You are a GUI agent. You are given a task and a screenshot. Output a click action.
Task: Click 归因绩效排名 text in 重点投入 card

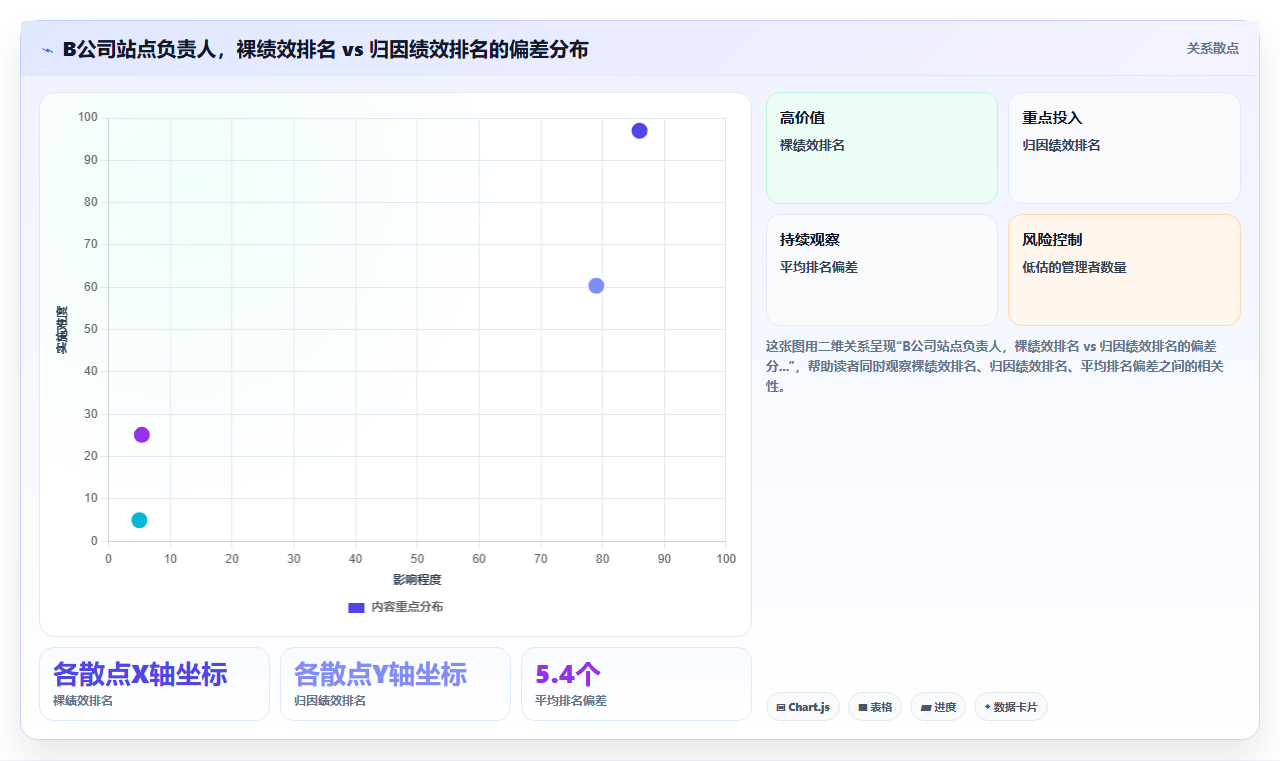tap(1061, 145)
